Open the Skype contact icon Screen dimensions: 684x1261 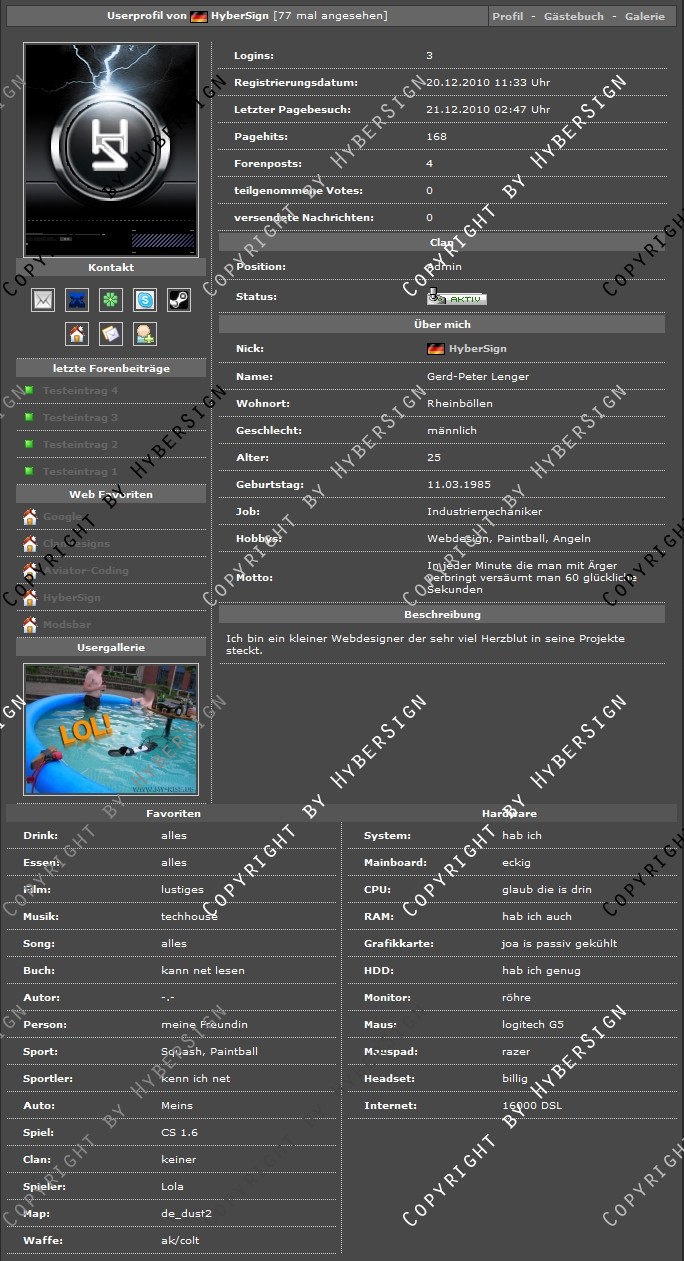coord(145,300)
